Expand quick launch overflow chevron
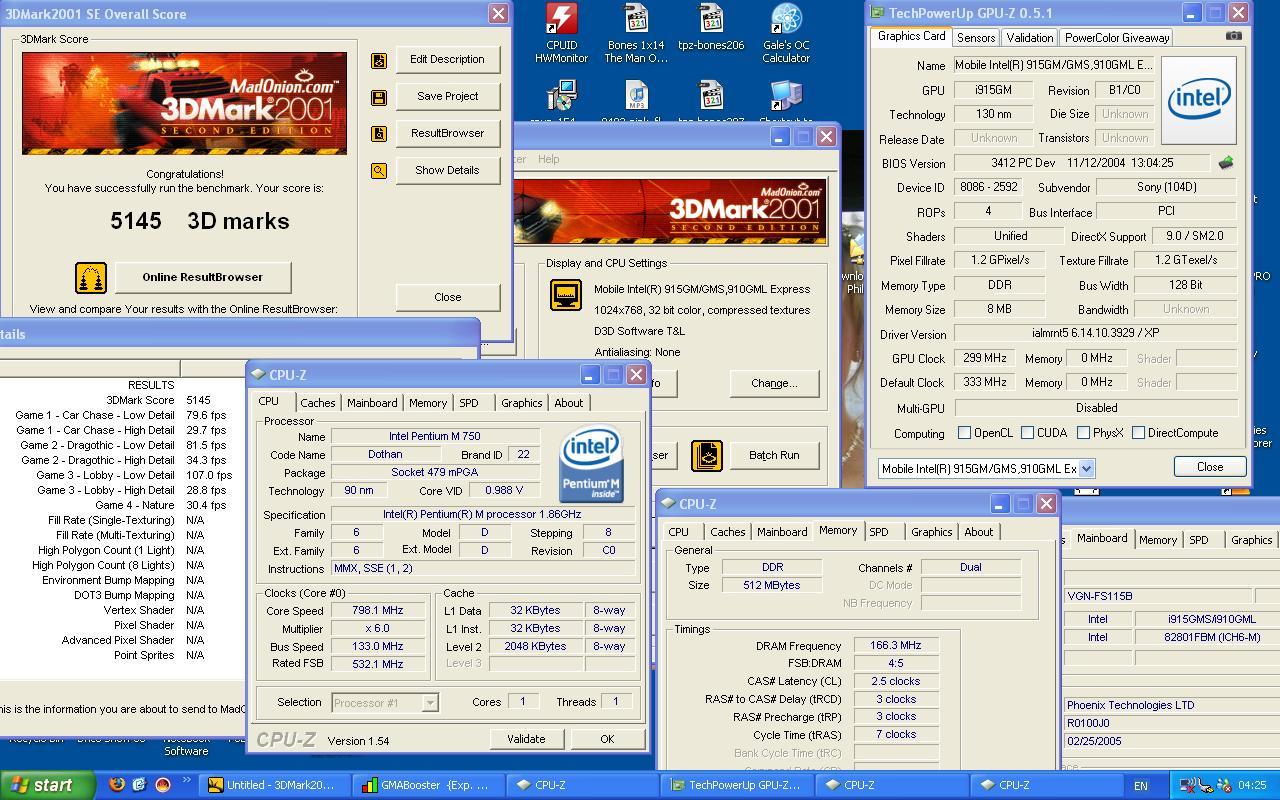The width and height of the screenshot is (1280, 800). 187,782
